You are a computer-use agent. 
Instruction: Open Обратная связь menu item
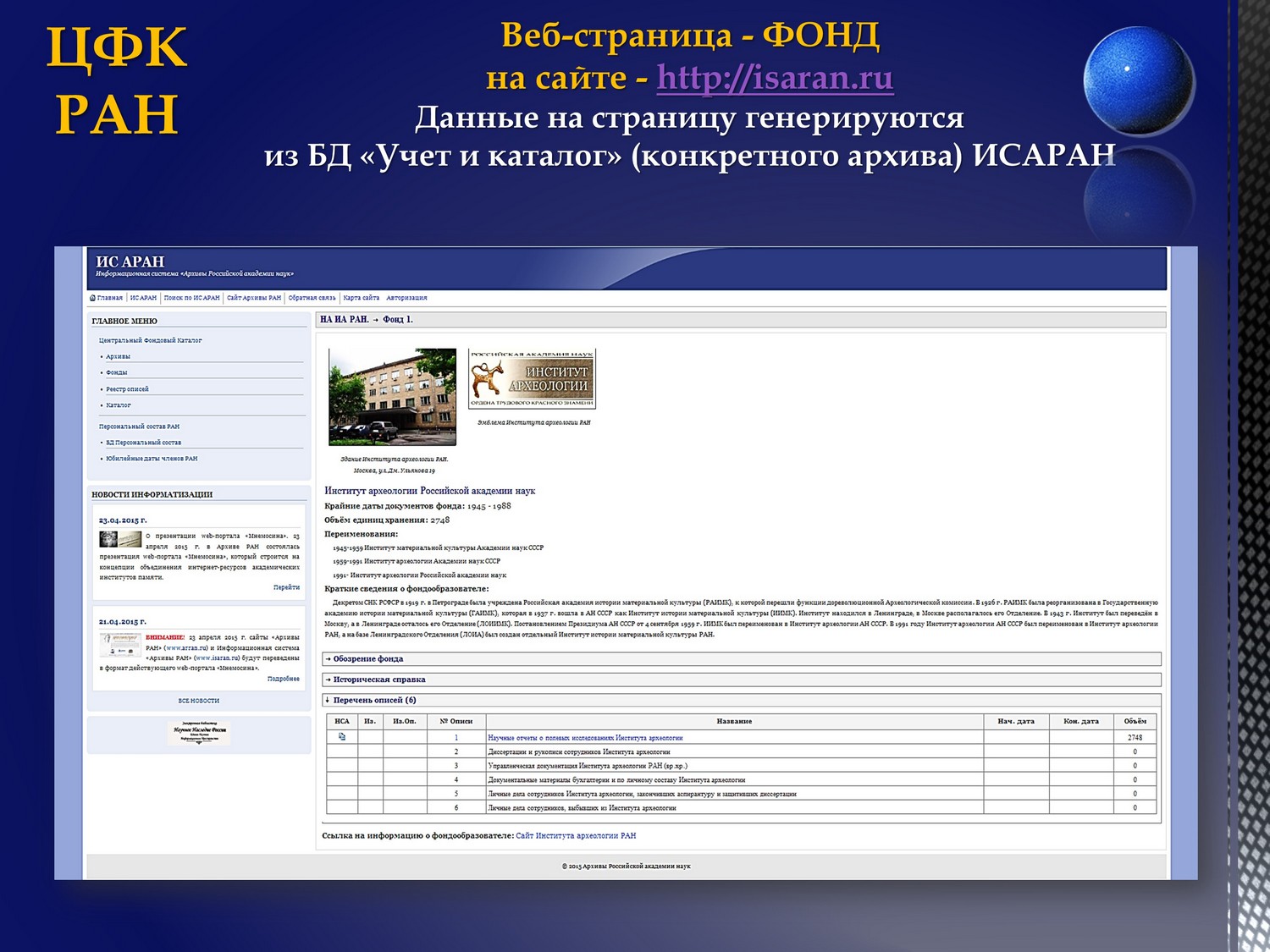312,298
